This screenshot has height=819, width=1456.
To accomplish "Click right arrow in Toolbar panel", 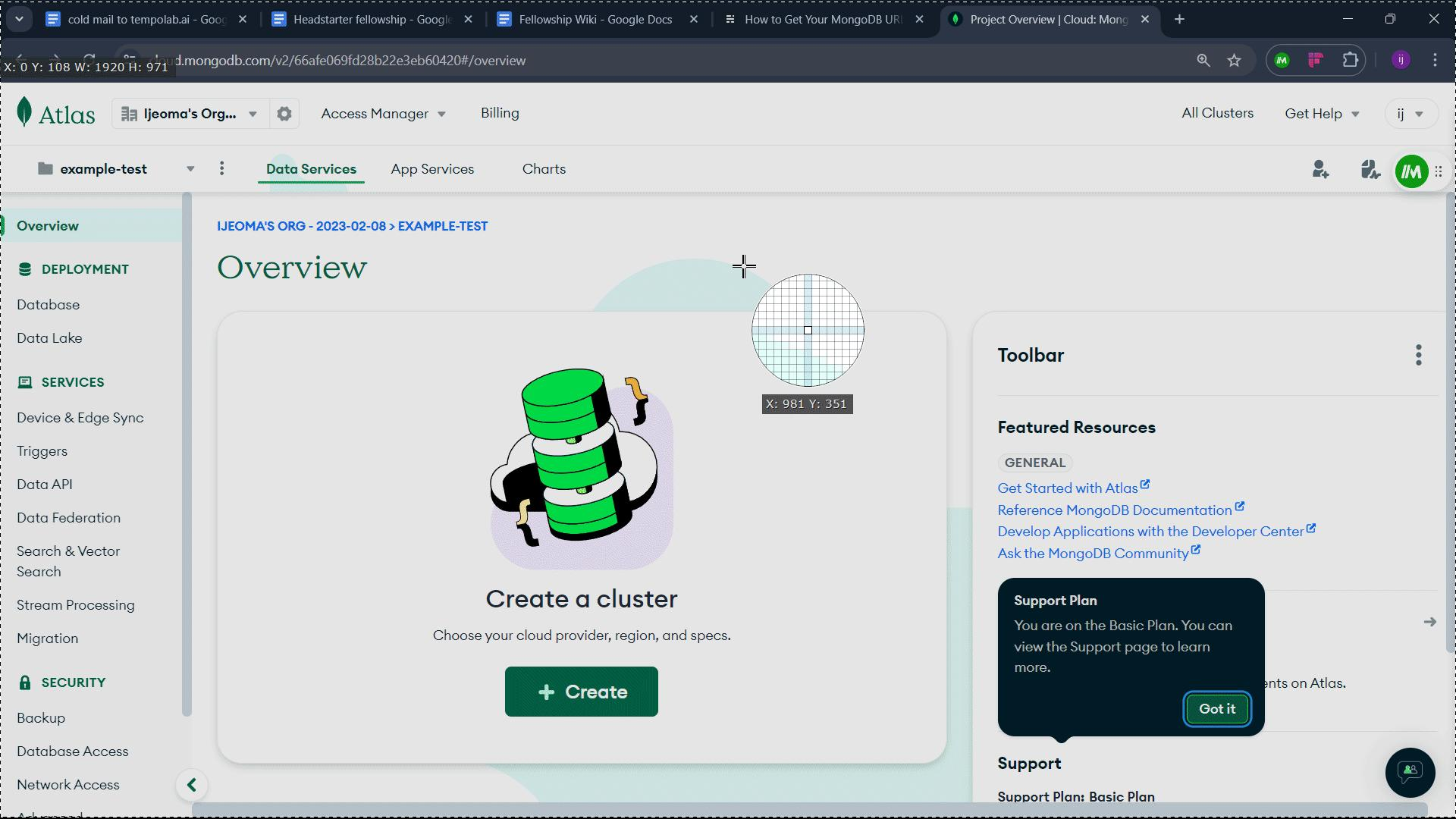I will tap(1429, 622).
